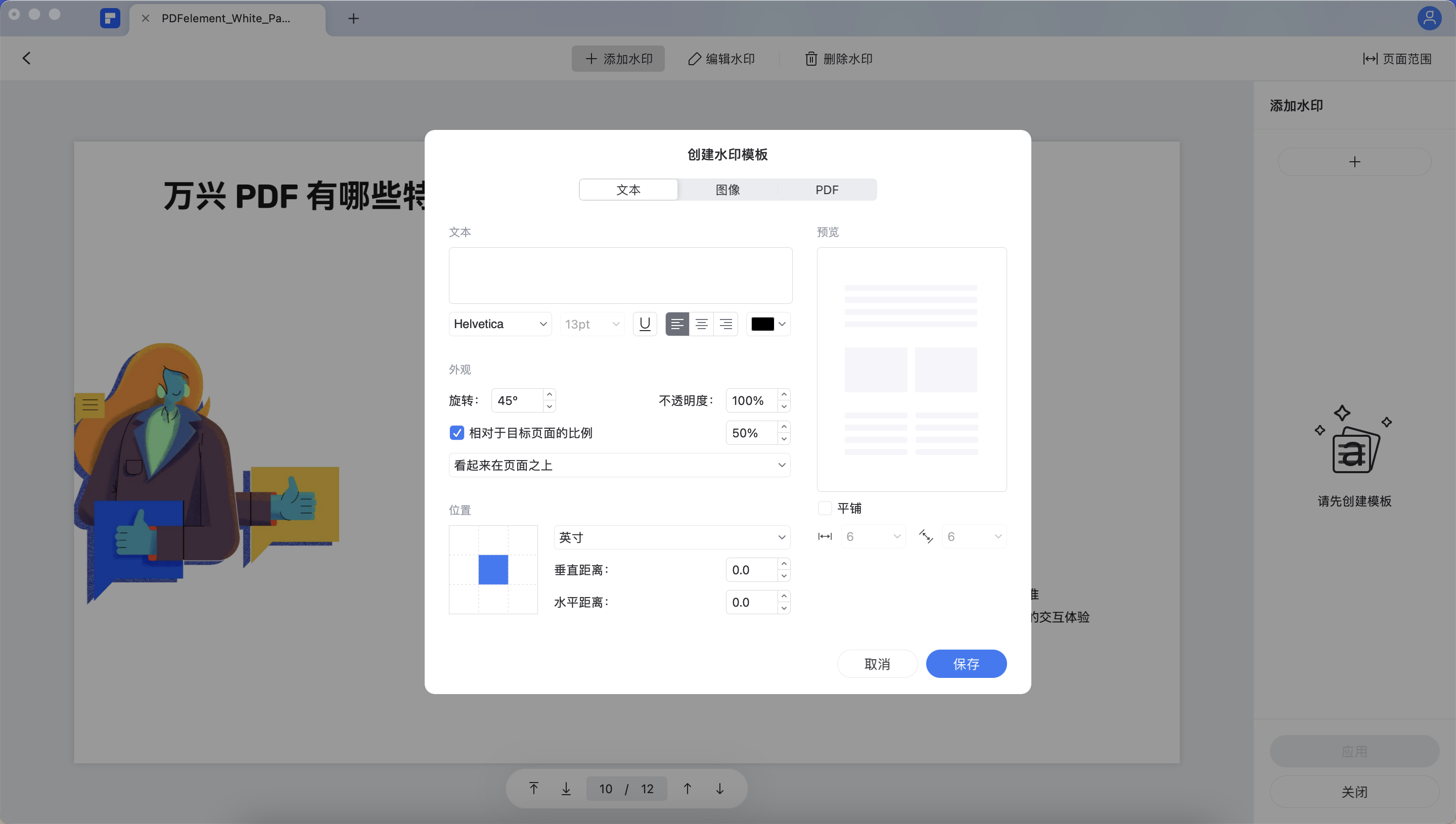Screen dimensions: 1456x824
Task: Open the Helvetica font dropdown
Action: coord(500,324)
